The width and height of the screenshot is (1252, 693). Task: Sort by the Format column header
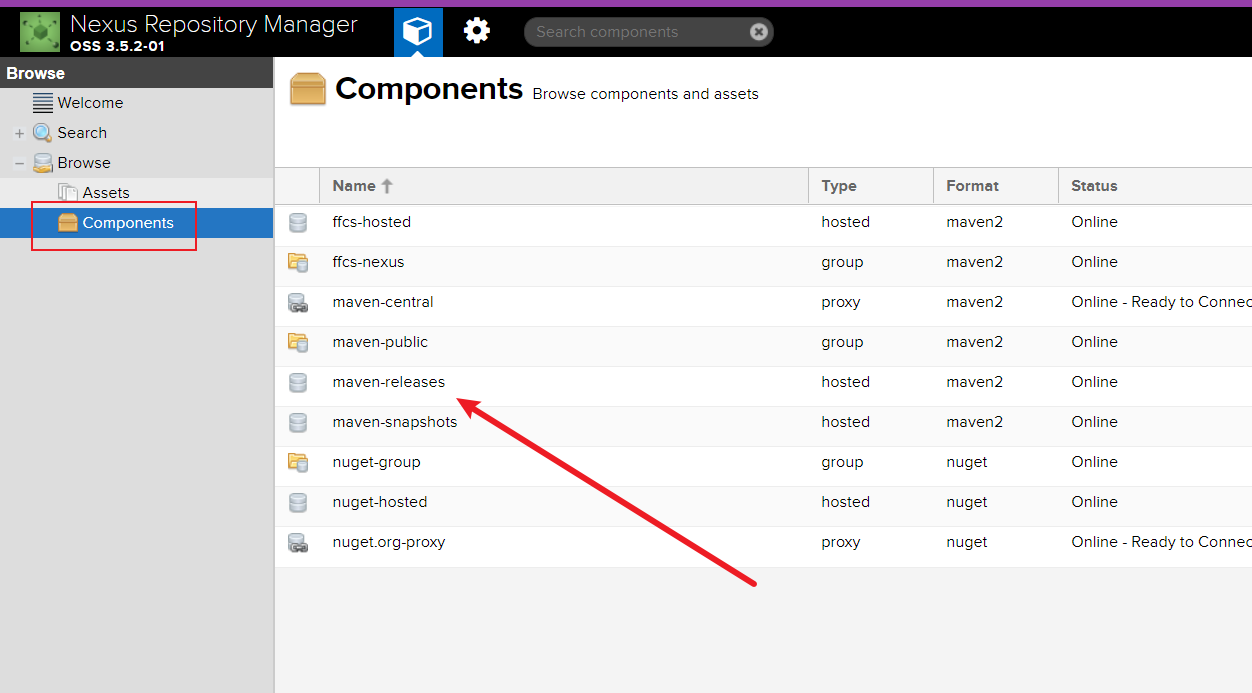pyautogui.click(x=972, y=186)
